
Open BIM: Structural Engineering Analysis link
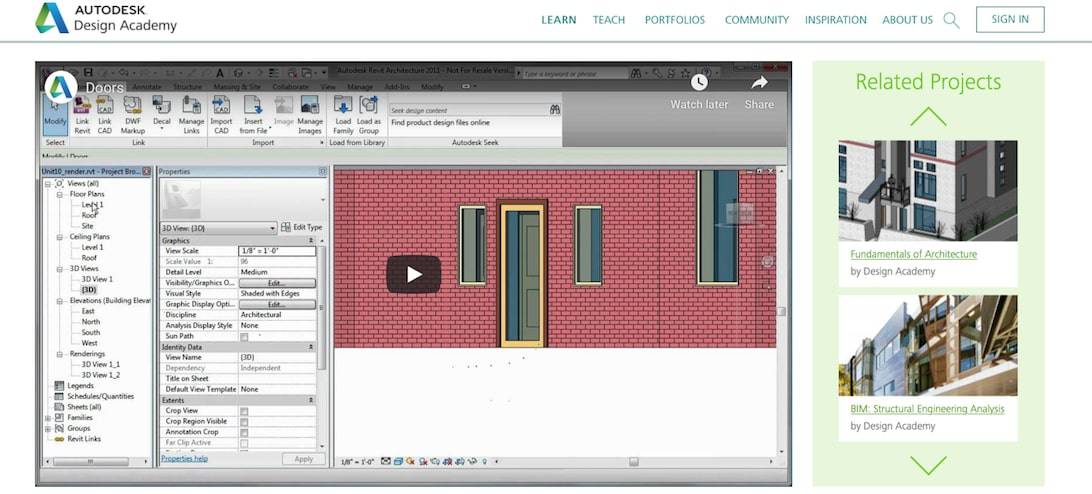(928, 409)
